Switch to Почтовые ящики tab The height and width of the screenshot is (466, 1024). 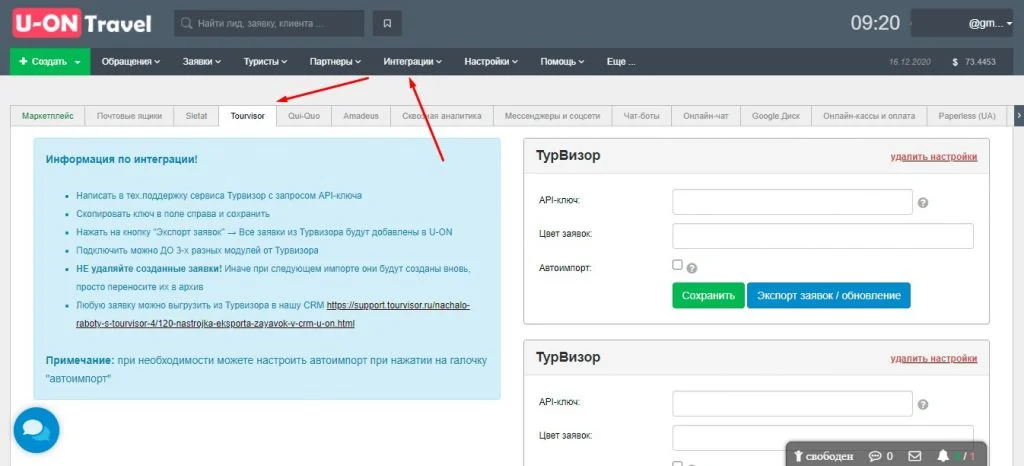coord(129,116)
